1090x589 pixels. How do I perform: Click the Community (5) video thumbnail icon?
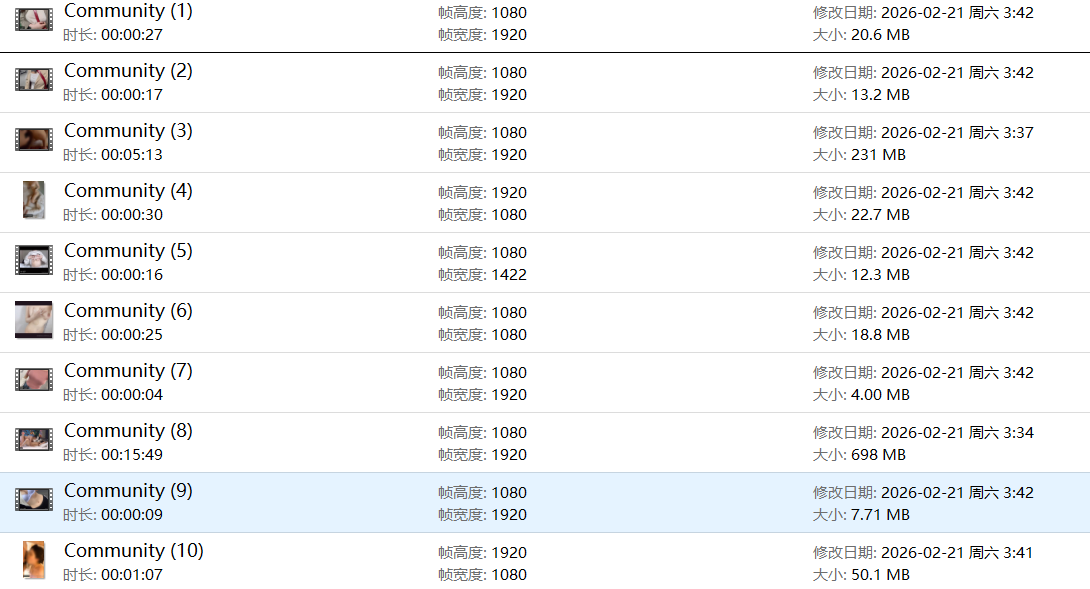34,260
